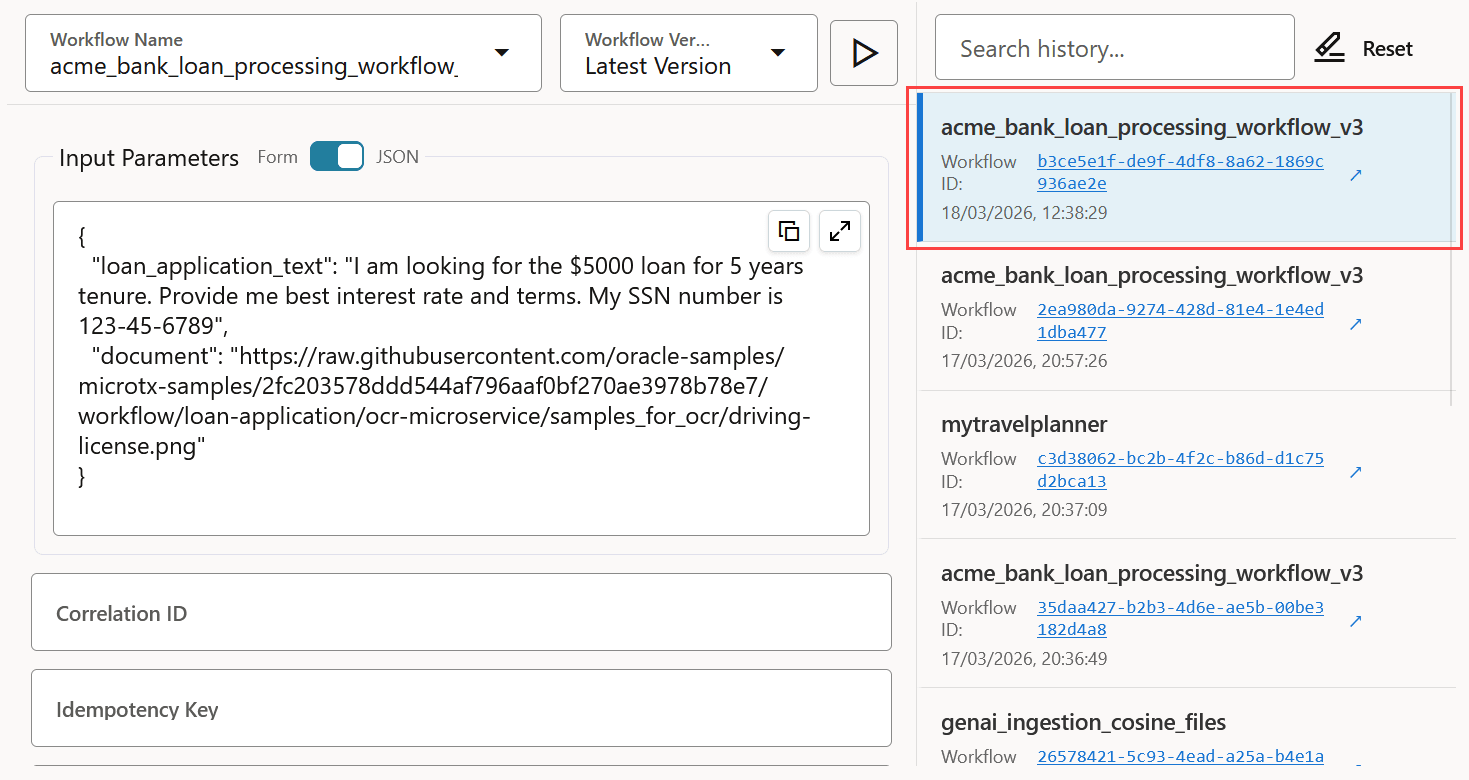Viewport: 1469px width, 780px height.
Task: Select the 18/03/2026, 12:38:29 history entry
Action: 1187,167
